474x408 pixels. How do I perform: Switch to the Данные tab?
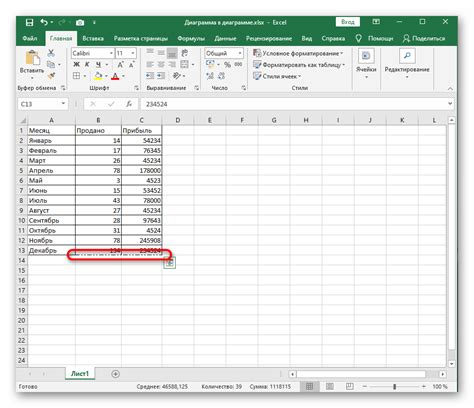(225, 38)
